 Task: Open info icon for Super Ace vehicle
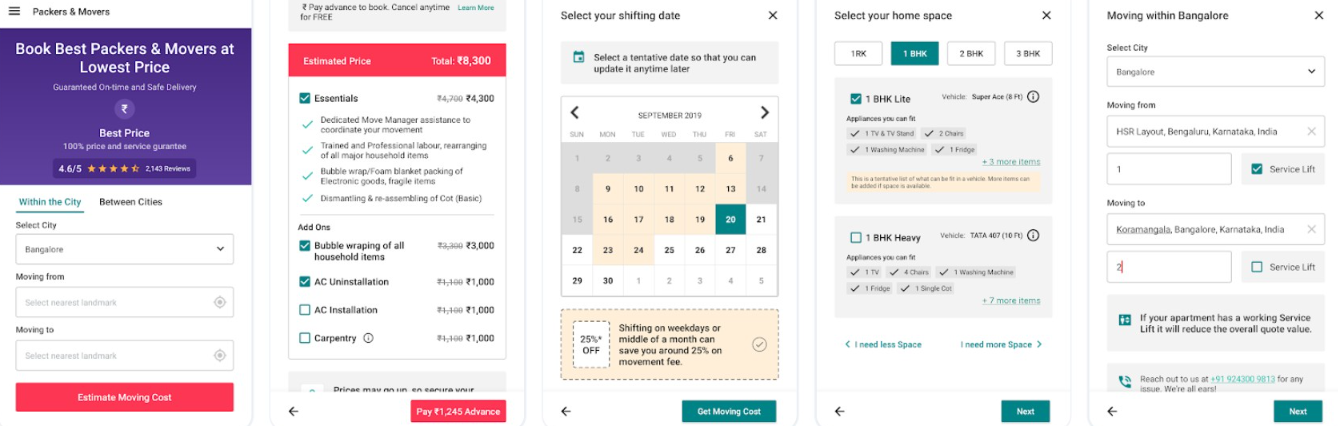[x=1033, y=97]
